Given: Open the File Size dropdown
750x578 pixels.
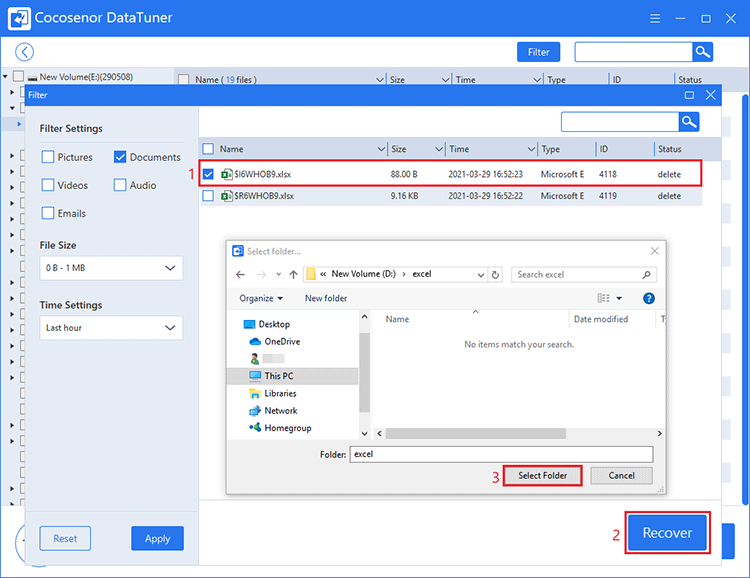Looking at the screenshot, I should click(111, 268).
